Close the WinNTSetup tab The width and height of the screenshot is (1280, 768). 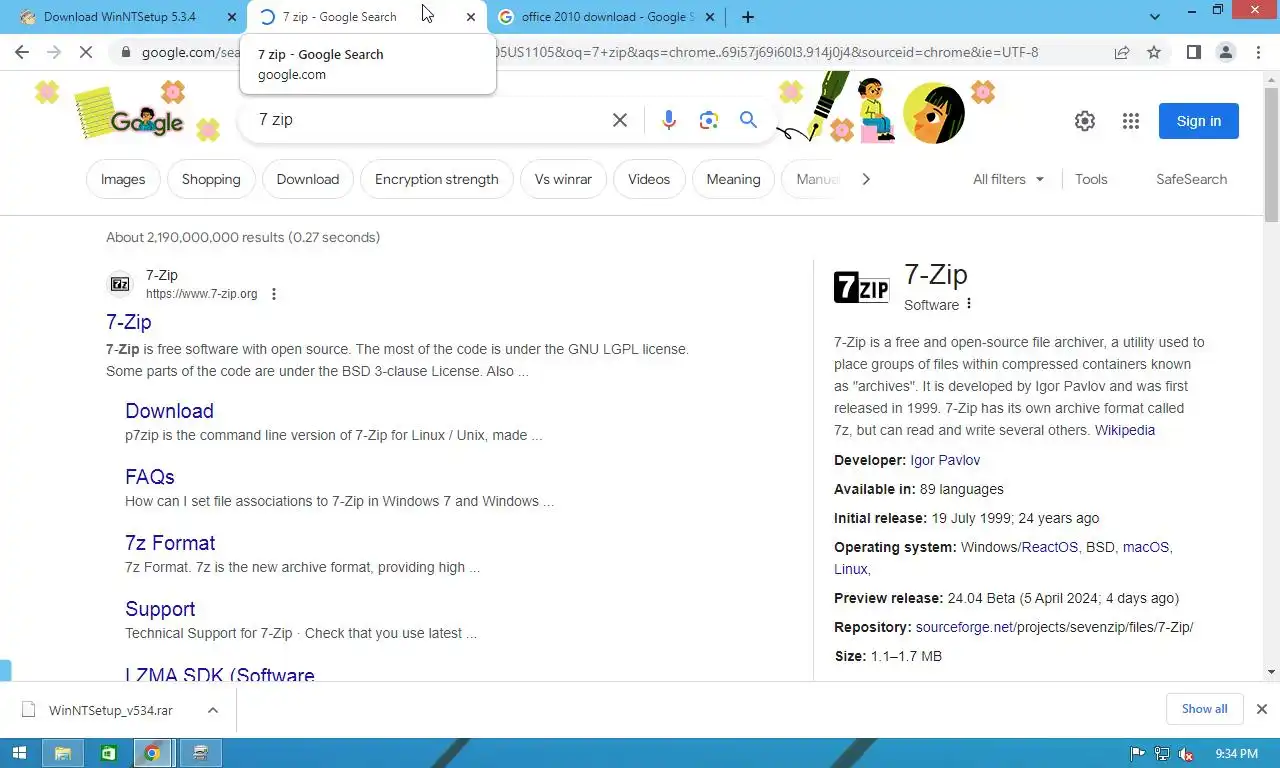(x=230, y=17)
